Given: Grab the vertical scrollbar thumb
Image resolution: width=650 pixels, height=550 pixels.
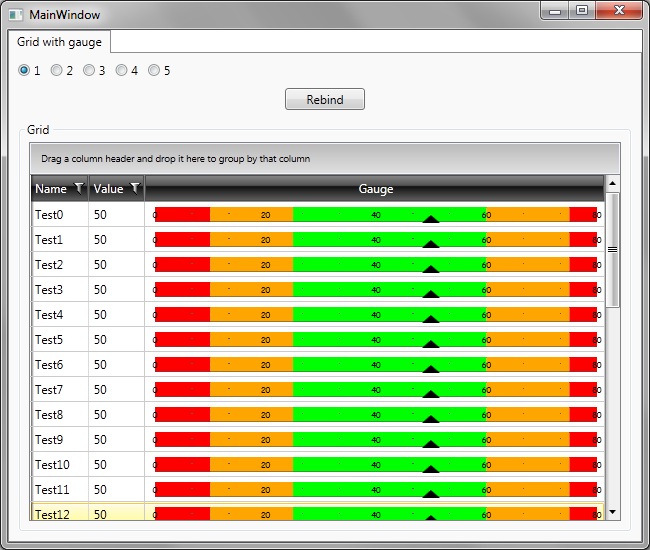Looking at the screenshot, I should 612,250.
